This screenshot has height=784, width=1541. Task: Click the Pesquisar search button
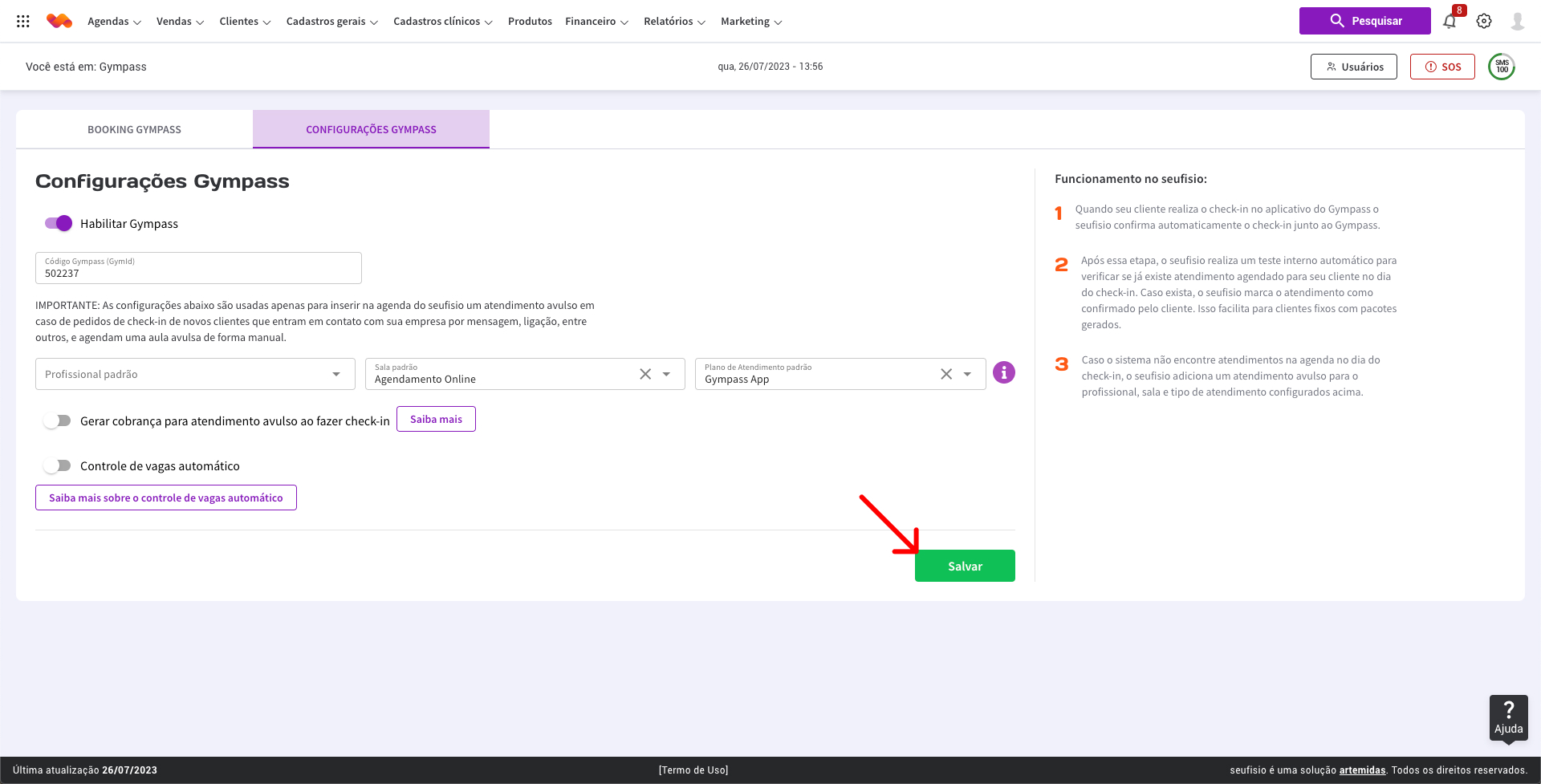pos(1364,21)
